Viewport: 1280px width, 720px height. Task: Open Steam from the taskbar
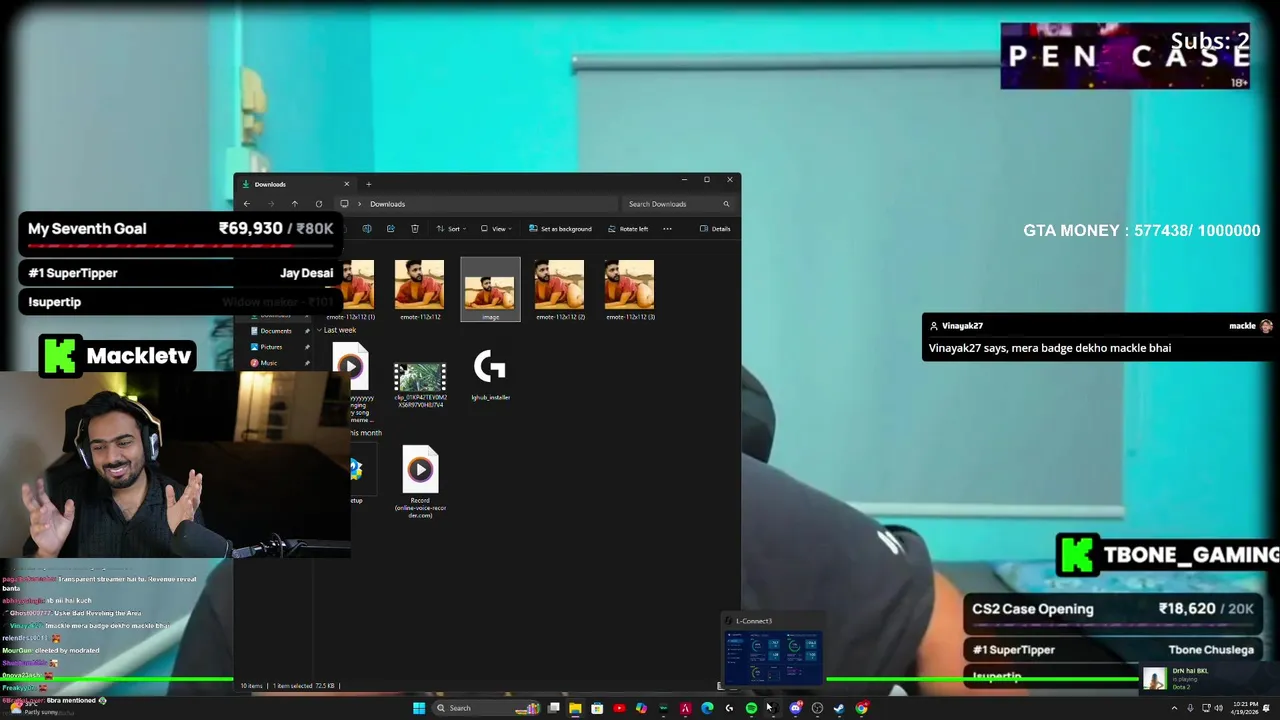pyautogui.click(x=839, y=708)
